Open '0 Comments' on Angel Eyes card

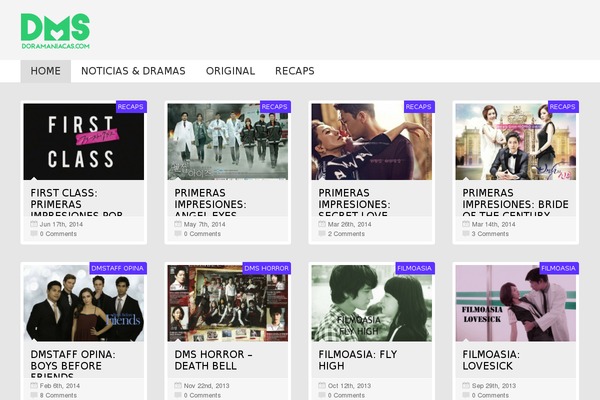202,233
